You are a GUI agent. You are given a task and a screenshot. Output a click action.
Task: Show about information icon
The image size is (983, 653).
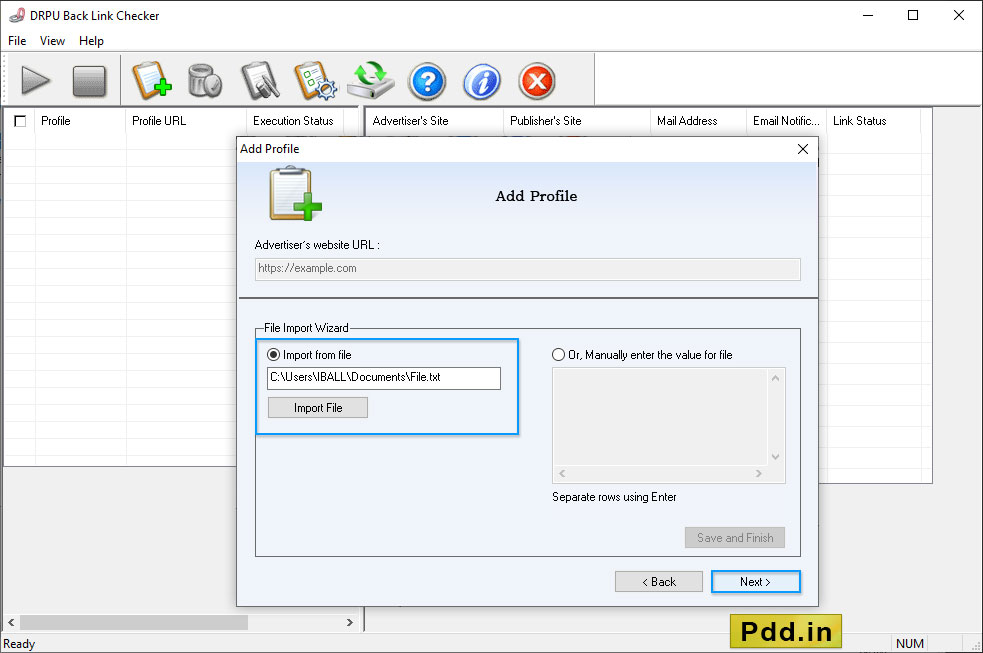point(481,81)
